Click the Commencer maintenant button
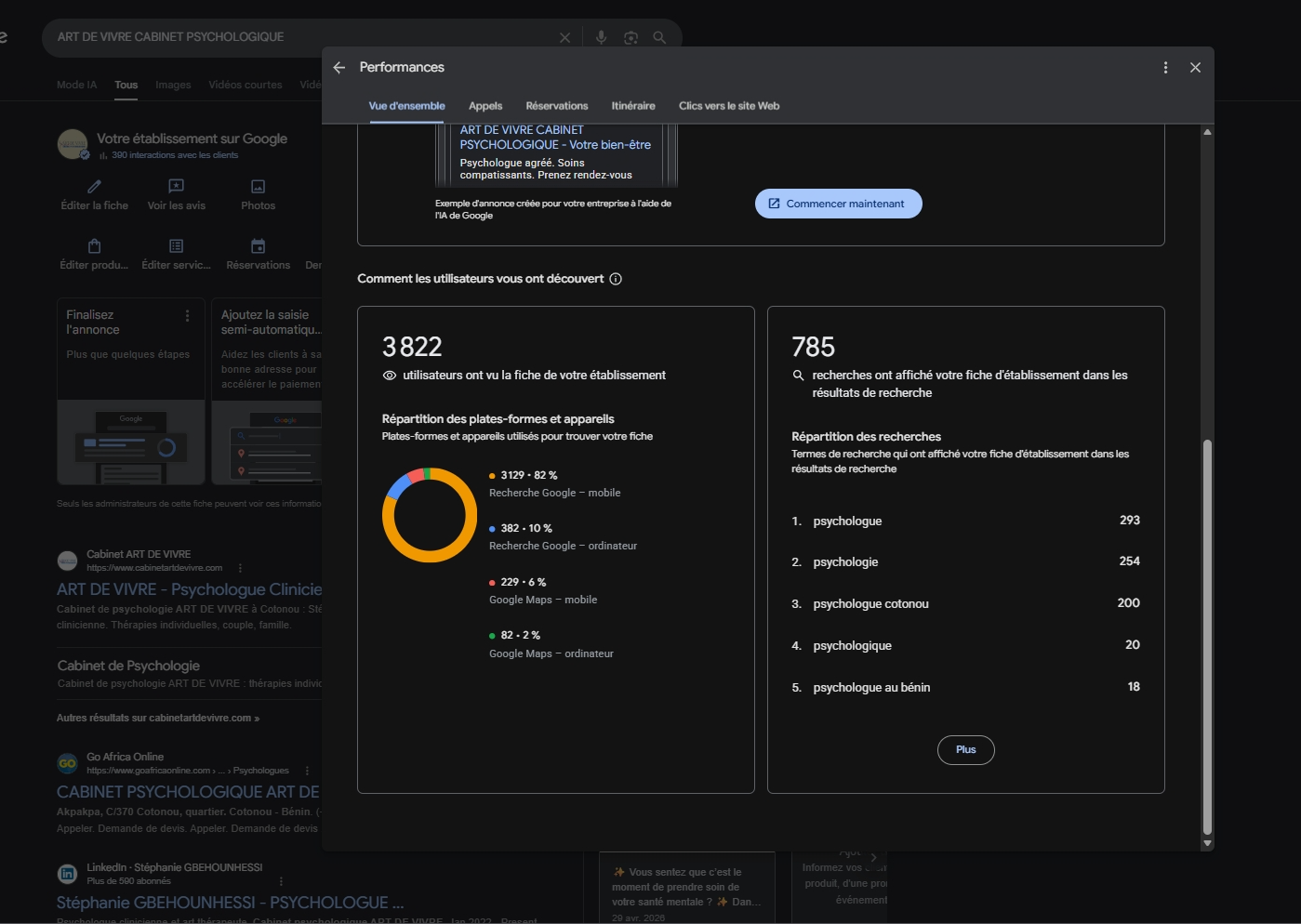This screenshot has width=1301, height=924. point(839,204)
